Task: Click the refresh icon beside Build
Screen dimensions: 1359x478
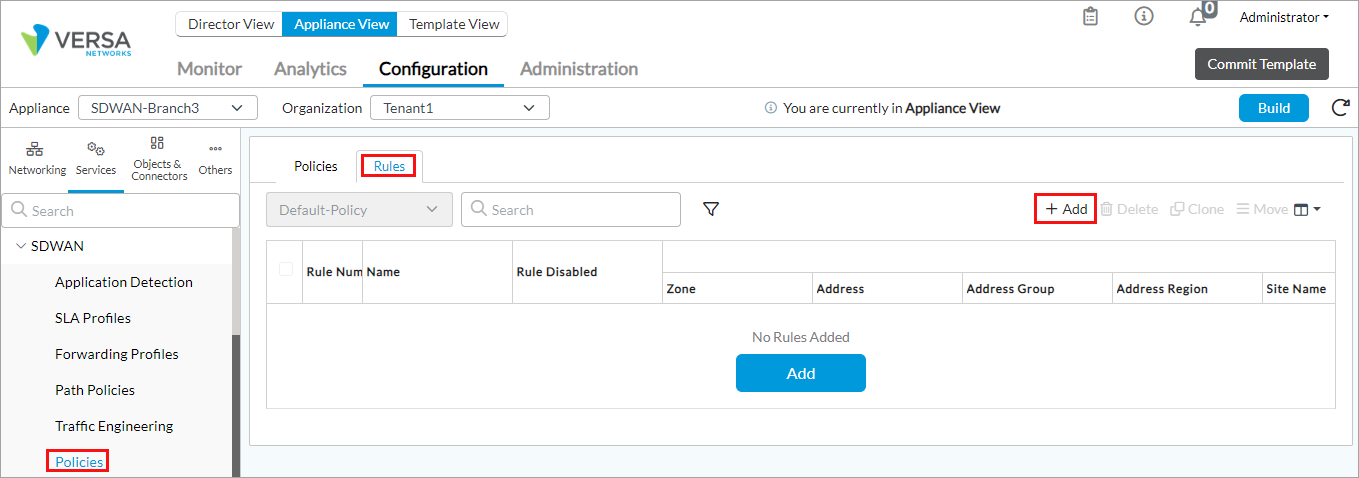Action: [1340, 108]
